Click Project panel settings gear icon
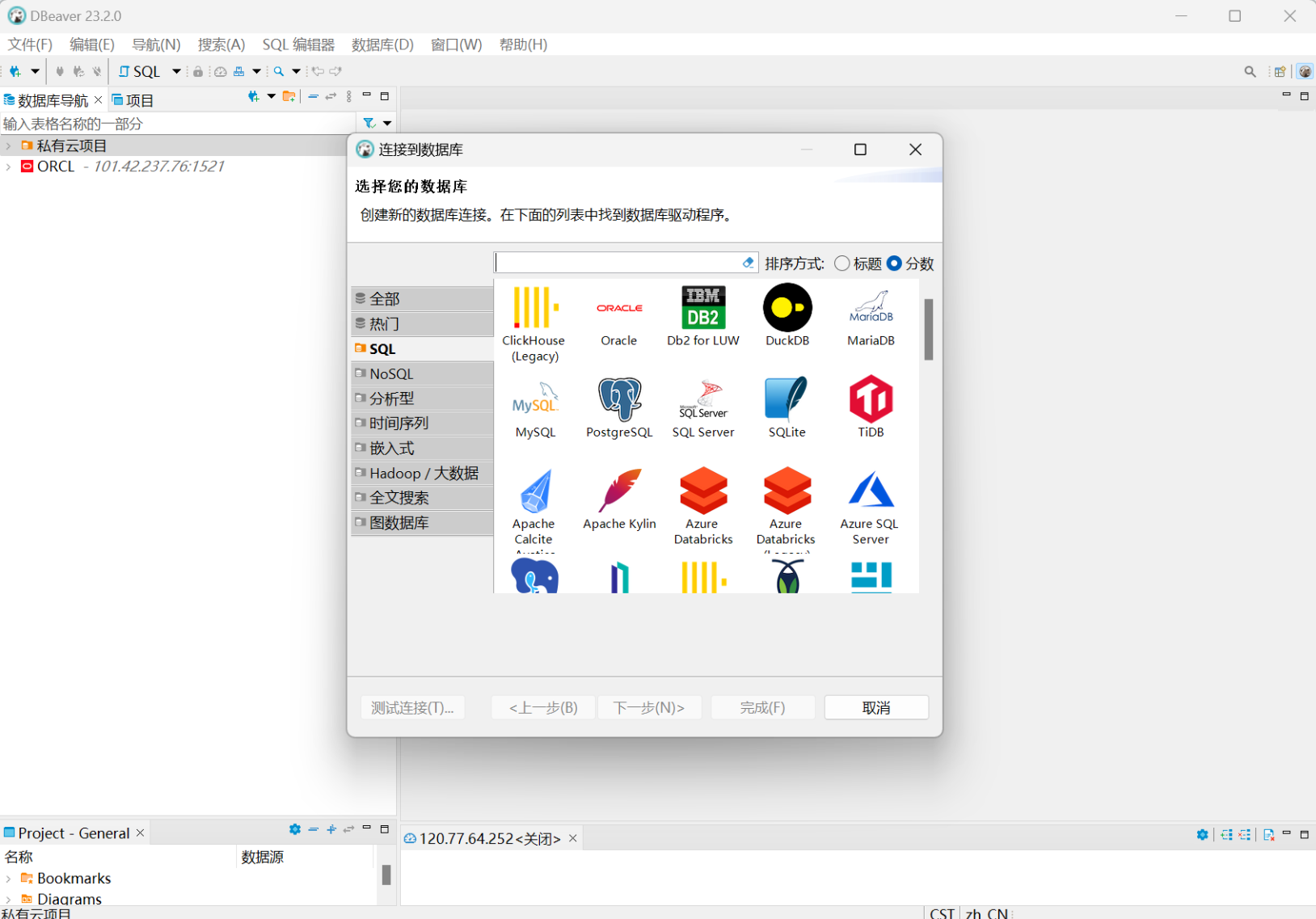1316x919 pixels. pos(295,829)
